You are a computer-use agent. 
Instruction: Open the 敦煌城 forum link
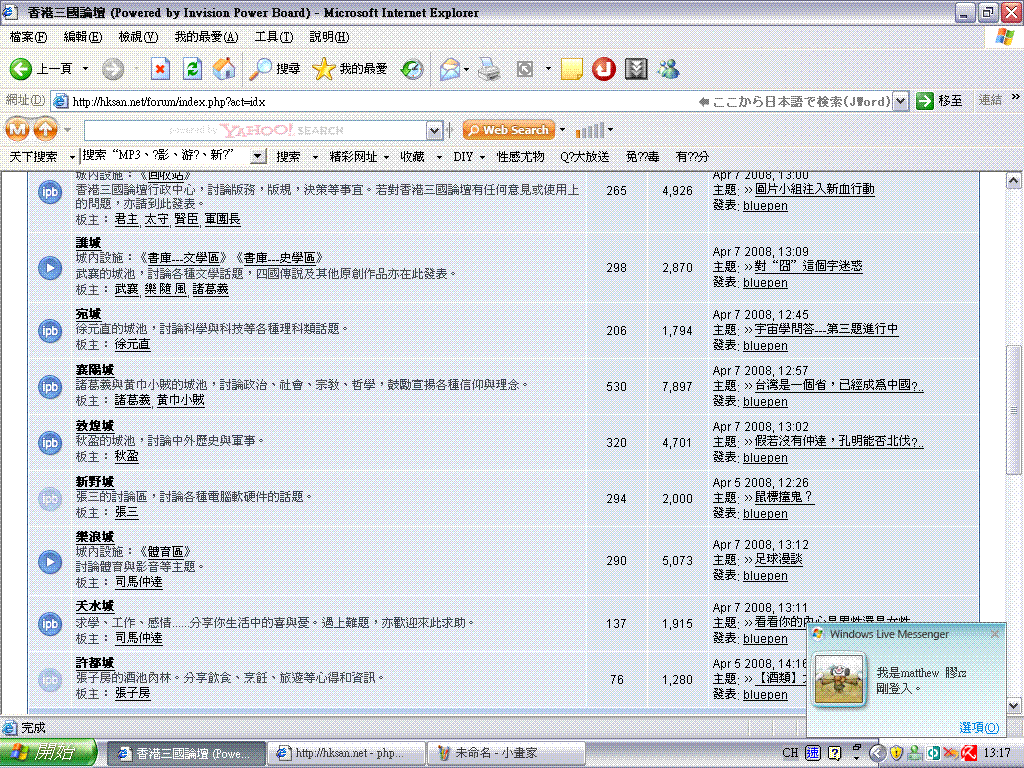(95, 425)
